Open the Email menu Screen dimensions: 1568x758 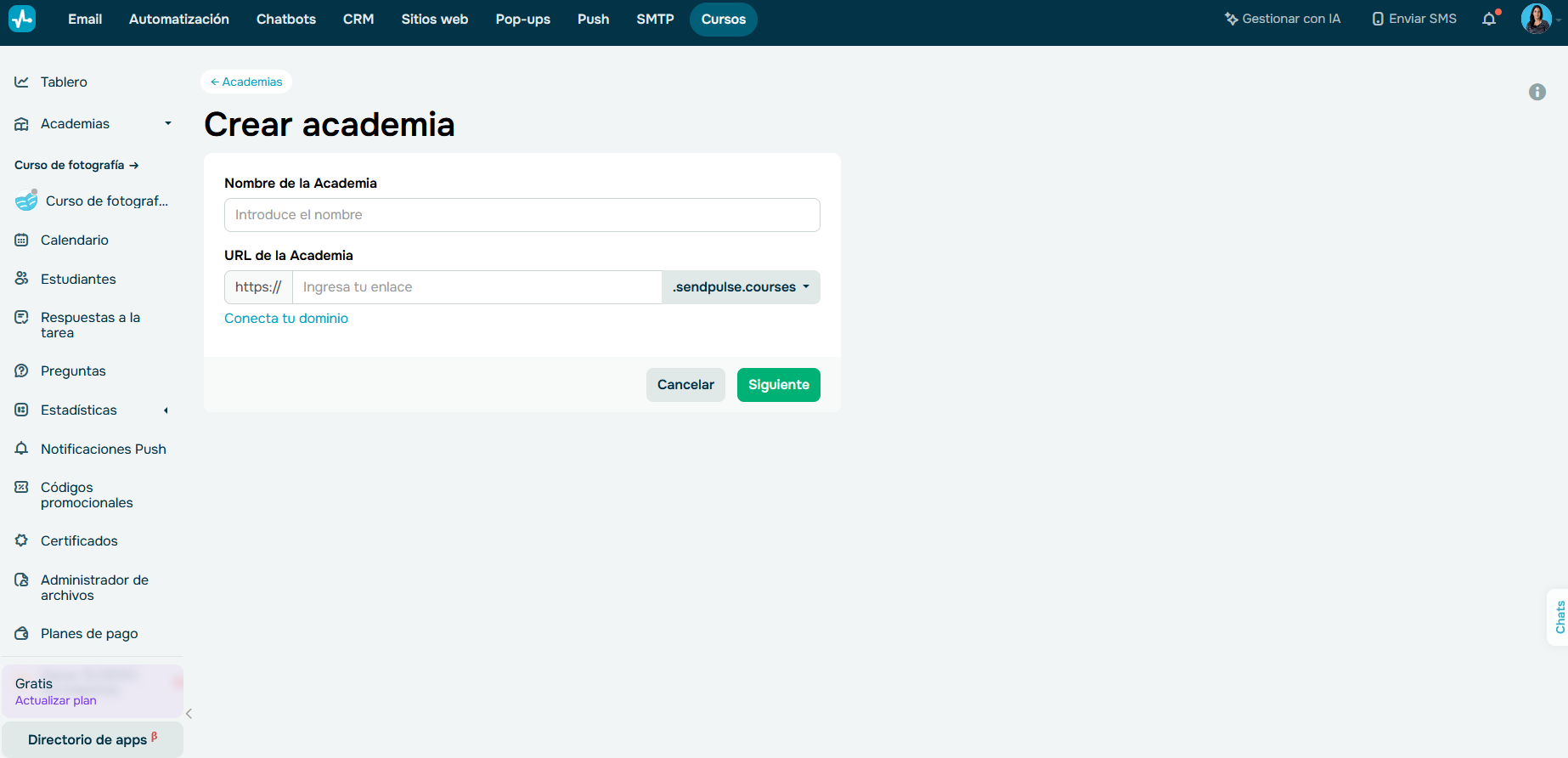coord(85,19)
